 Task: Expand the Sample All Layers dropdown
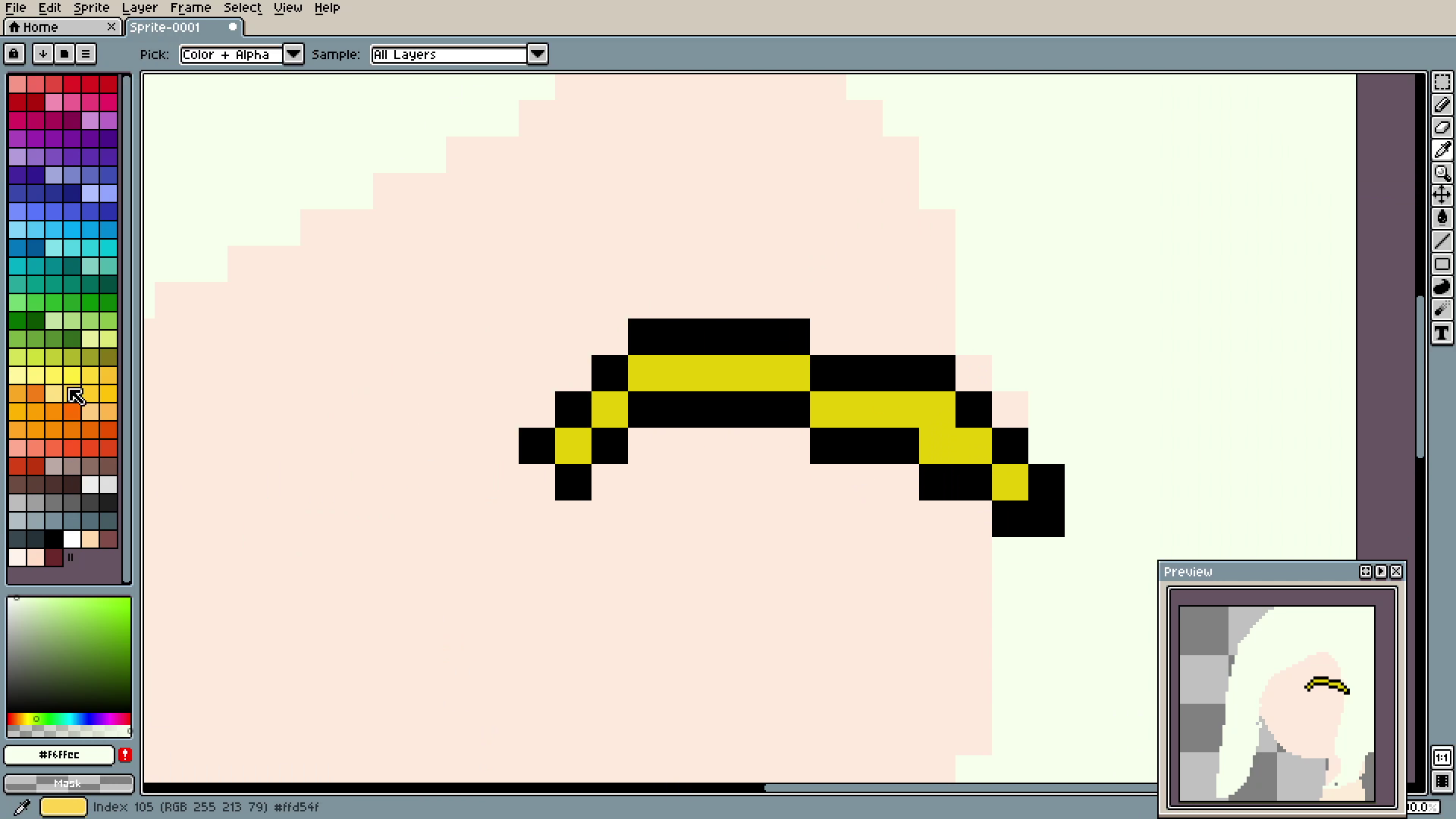[537, 54]
